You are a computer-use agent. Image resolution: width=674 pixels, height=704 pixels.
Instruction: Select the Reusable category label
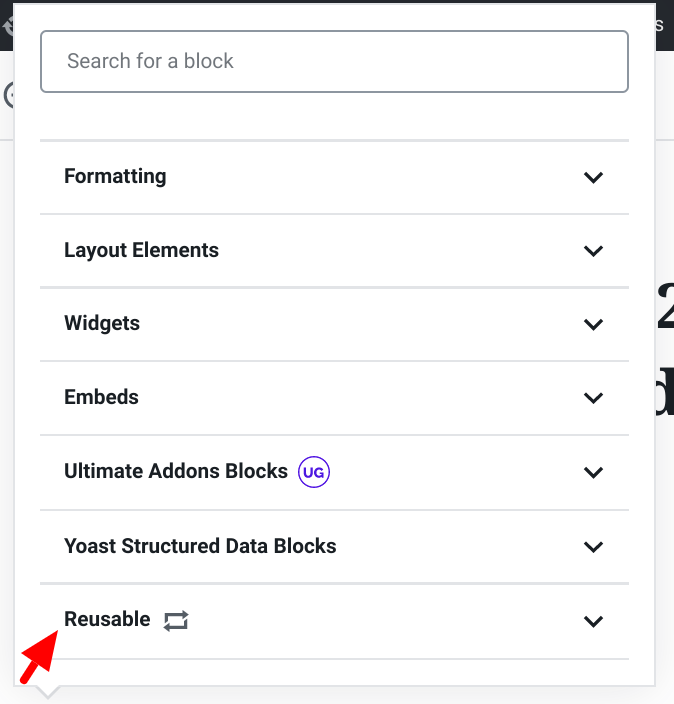coord(107,619)
